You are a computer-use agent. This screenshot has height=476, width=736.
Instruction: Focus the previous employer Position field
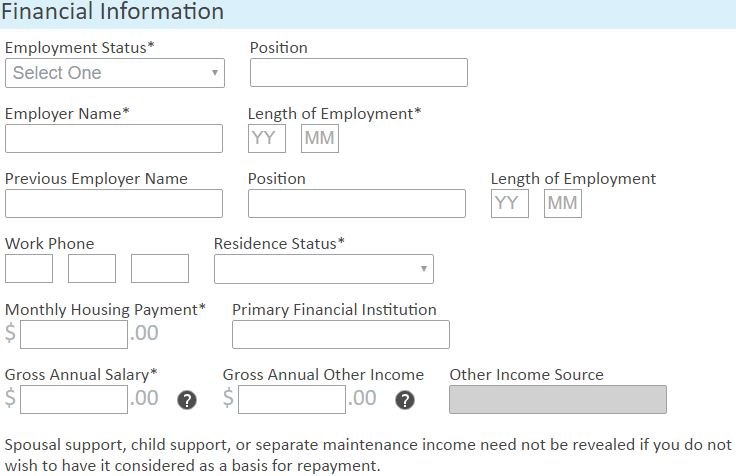pyautogui.click(x=357, y=203)
